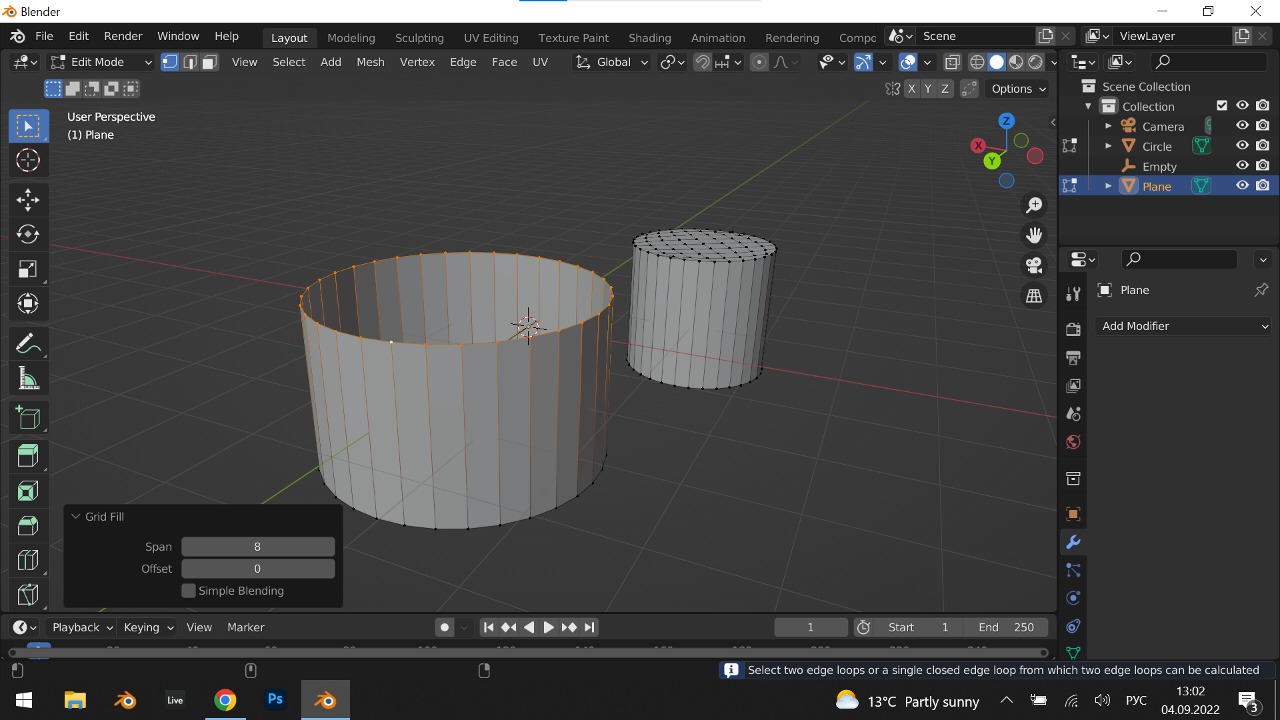Open Modifier properties wrench tab
Viewport: 1280px width, 720px height.
click(1073, 542)
